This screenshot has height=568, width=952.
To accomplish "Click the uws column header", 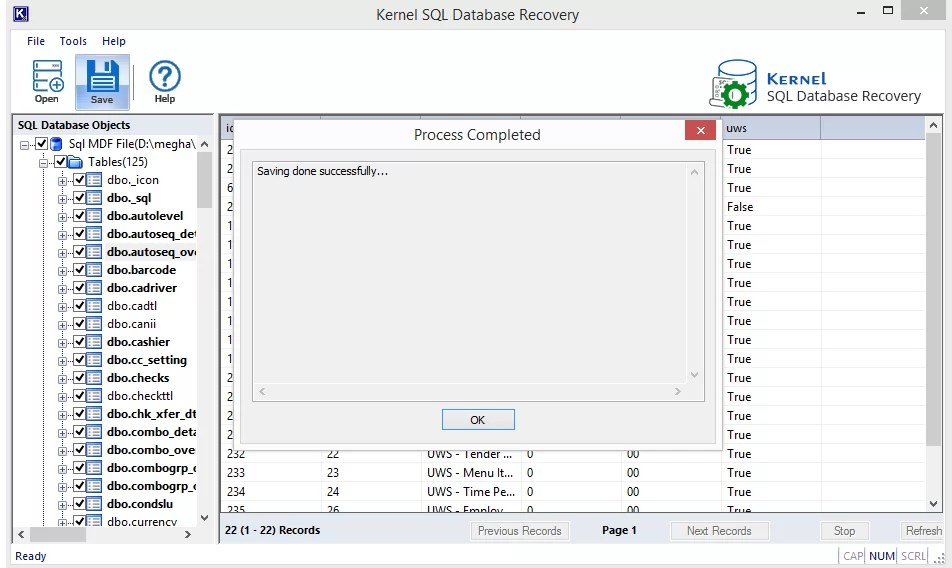I will (771, 128).
